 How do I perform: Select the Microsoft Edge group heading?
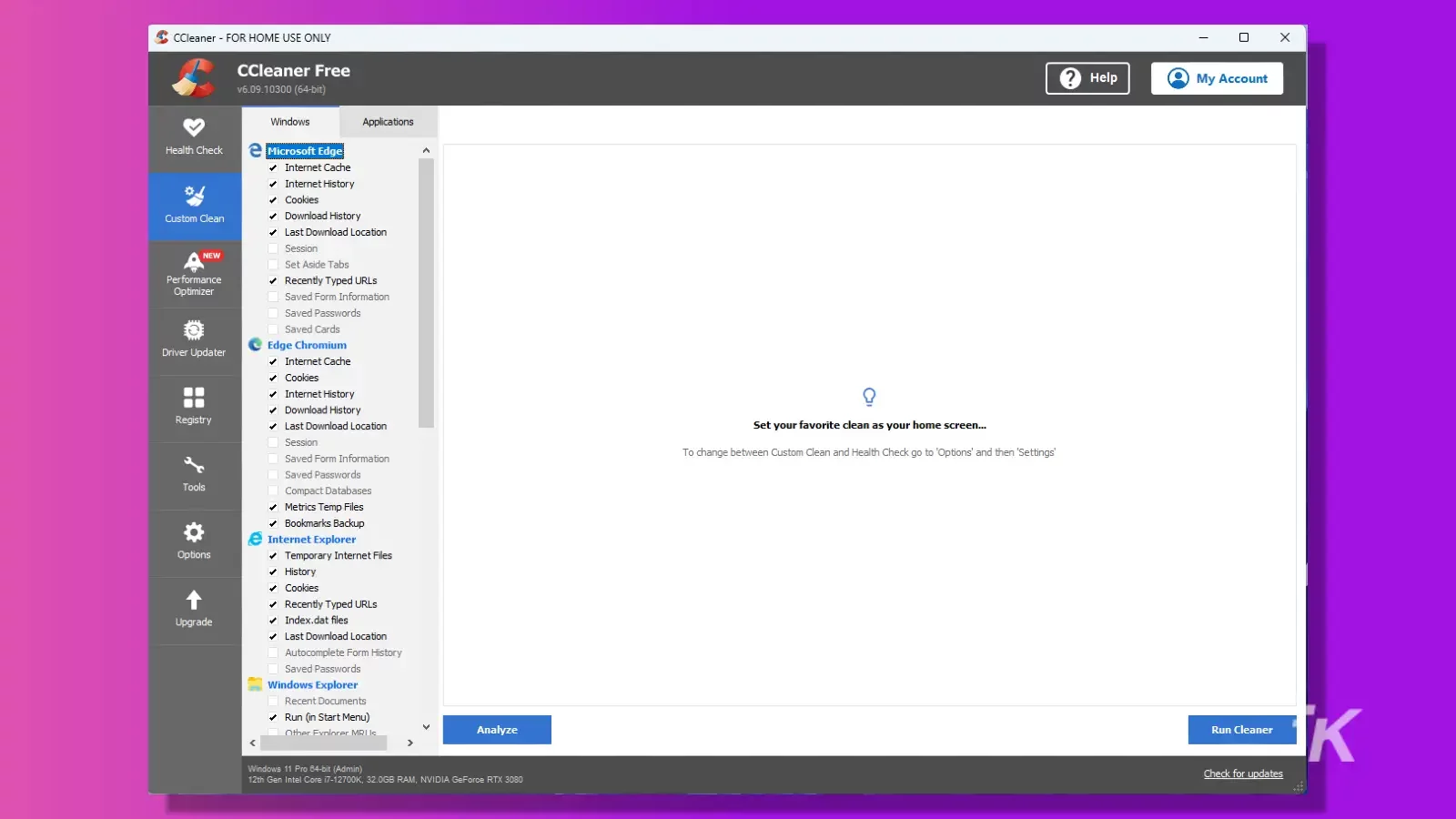pyautogui.click(x=305, y=151)
